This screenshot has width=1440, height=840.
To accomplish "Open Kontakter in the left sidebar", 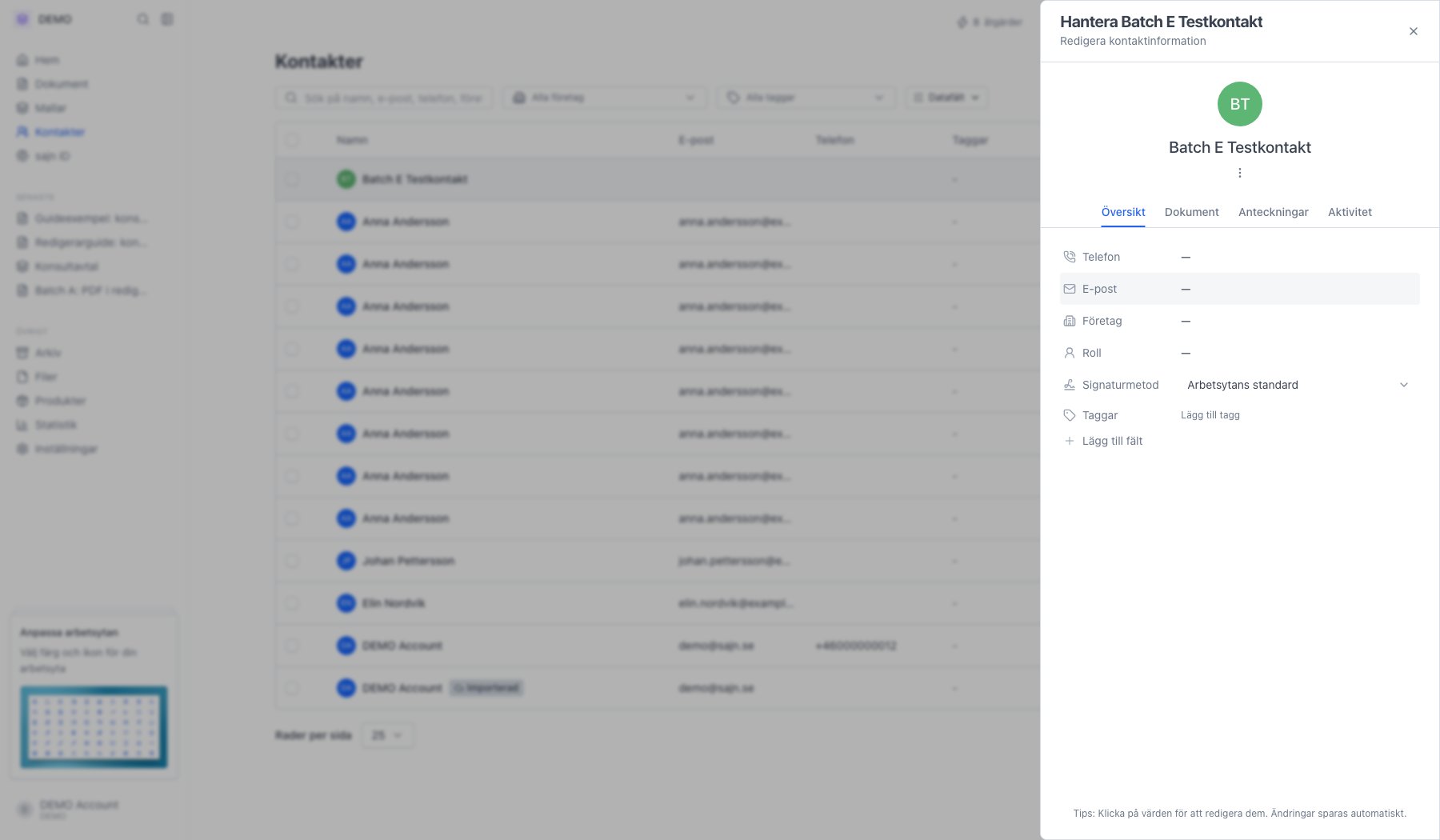I will click(51, 132).
